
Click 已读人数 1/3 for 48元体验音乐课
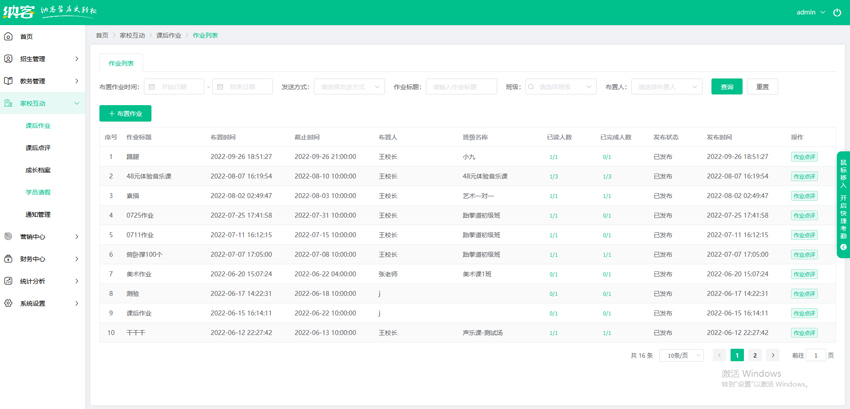coord(553,177)
